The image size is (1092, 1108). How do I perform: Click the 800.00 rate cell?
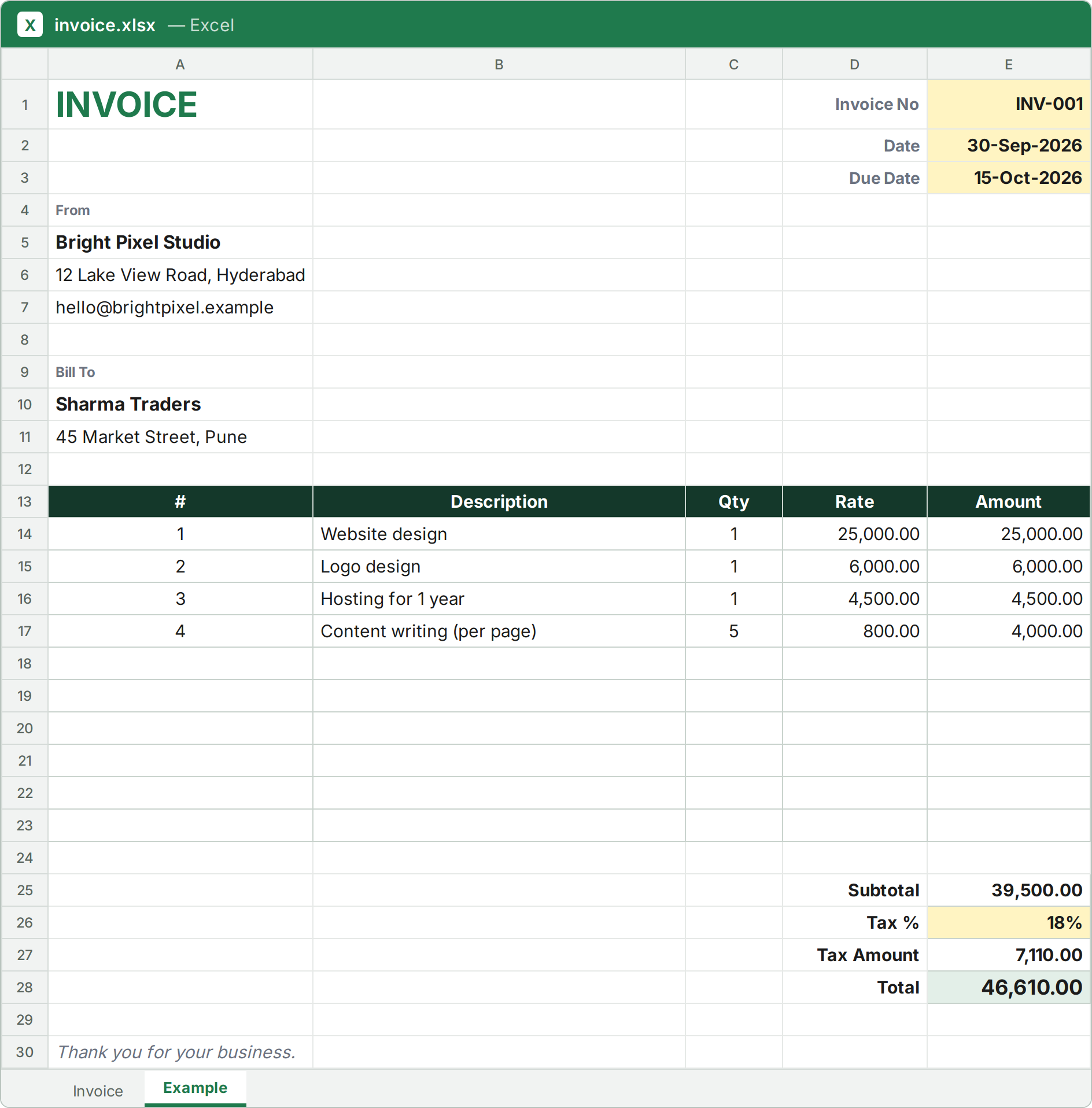(855, 631)
